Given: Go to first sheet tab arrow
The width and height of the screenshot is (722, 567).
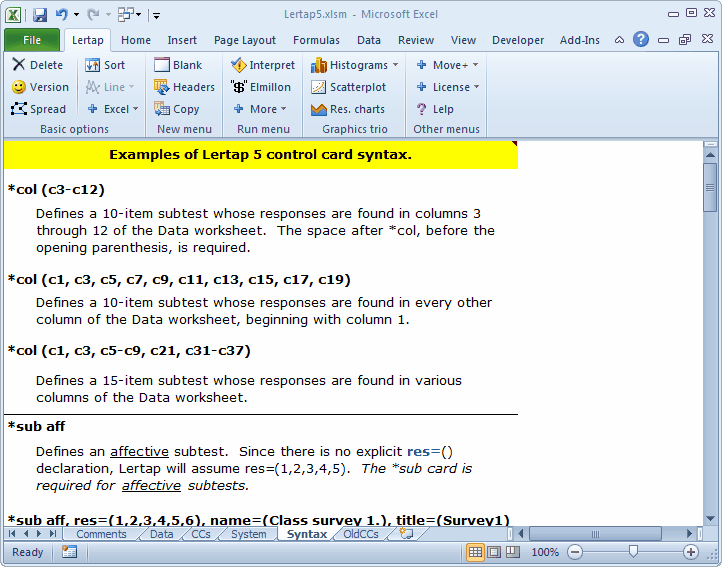Looking at the screenshot, I should point(12,533).
